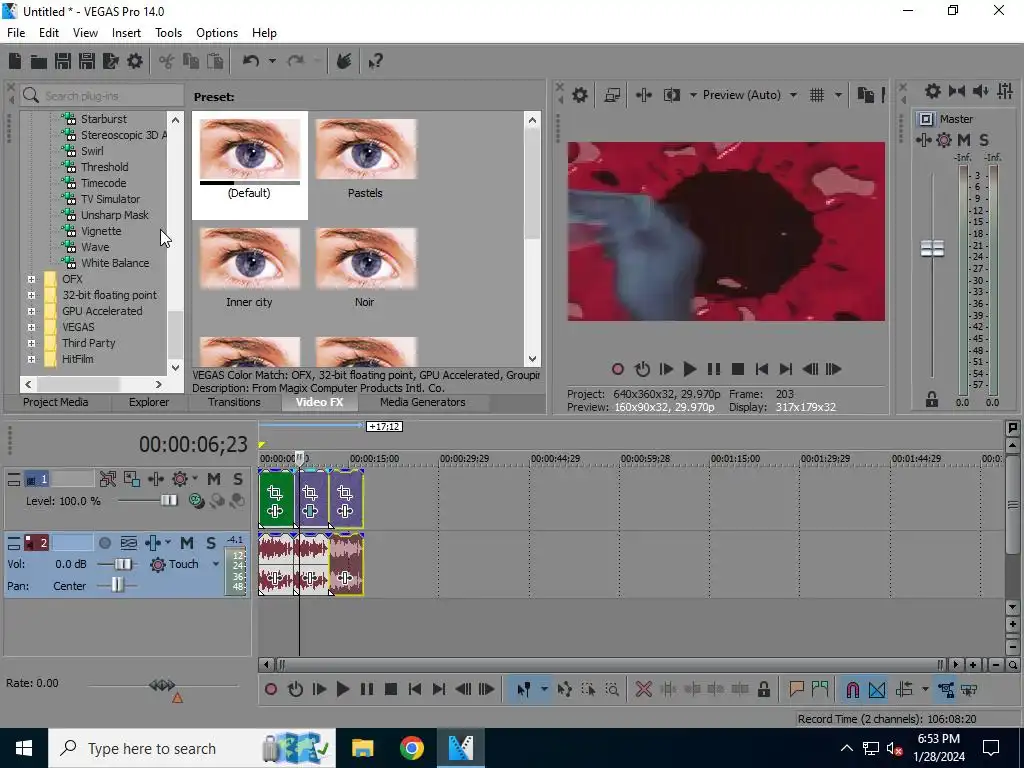Insert a marker with the flag icon
This screenshot has height=768, width=1024.
pyautogui.click(x=796, y=690)
